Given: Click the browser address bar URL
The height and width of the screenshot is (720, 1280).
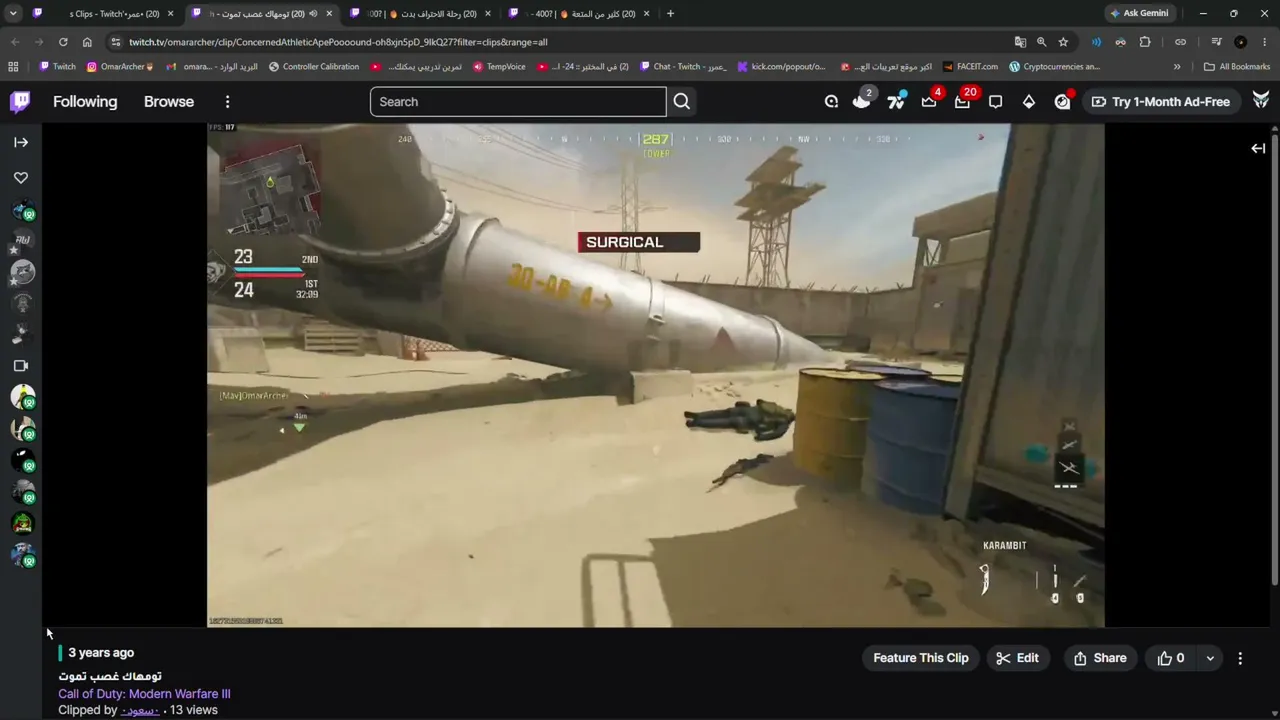Looking at the screenshot, I should tap(338, 42).
